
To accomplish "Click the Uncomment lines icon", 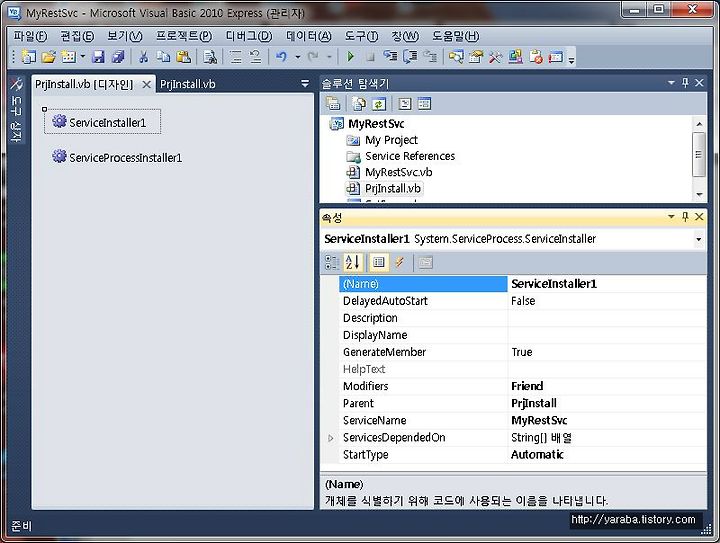I will (x=255, y=57).
